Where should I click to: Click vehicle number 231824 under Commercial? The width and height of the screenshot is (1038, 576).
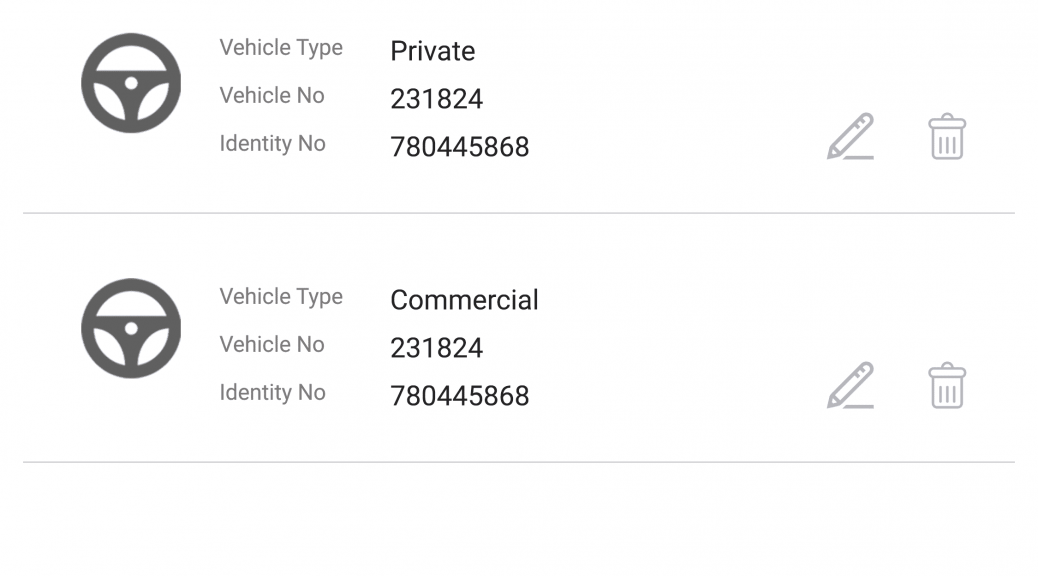click(x=436, y=348)
